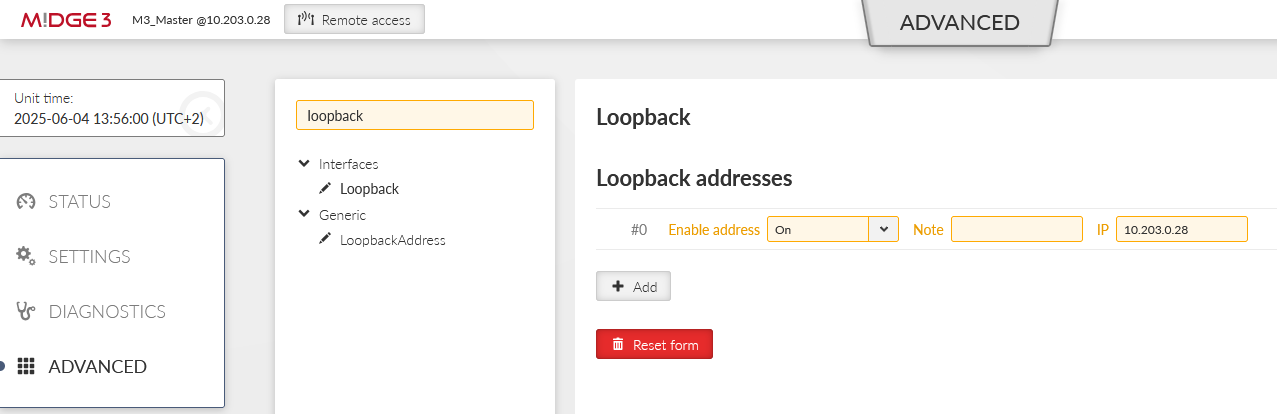
Task: Click the pencil icon beside Loopback
Action: (325, 188)
